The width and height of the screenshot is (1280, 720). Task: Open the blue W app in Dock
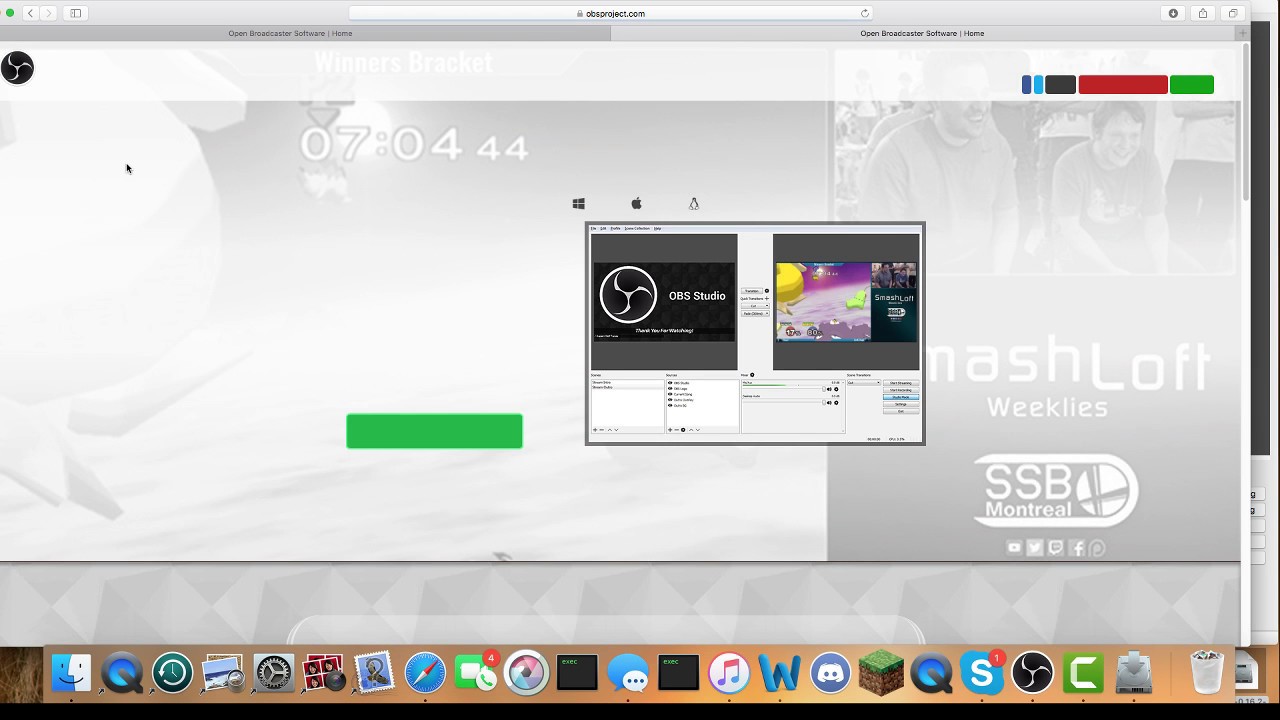779,673
